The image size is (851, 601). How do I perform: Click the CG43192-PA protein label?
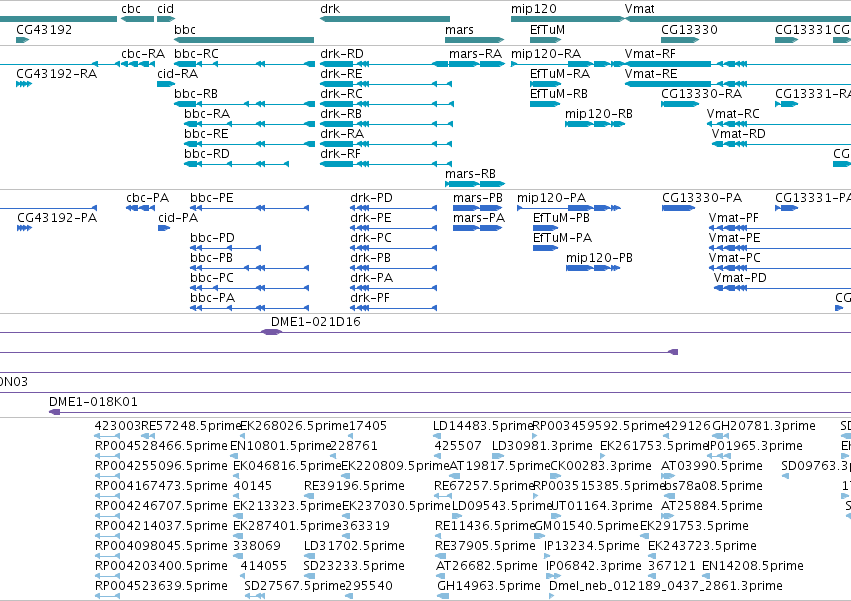tap(57, 218)
